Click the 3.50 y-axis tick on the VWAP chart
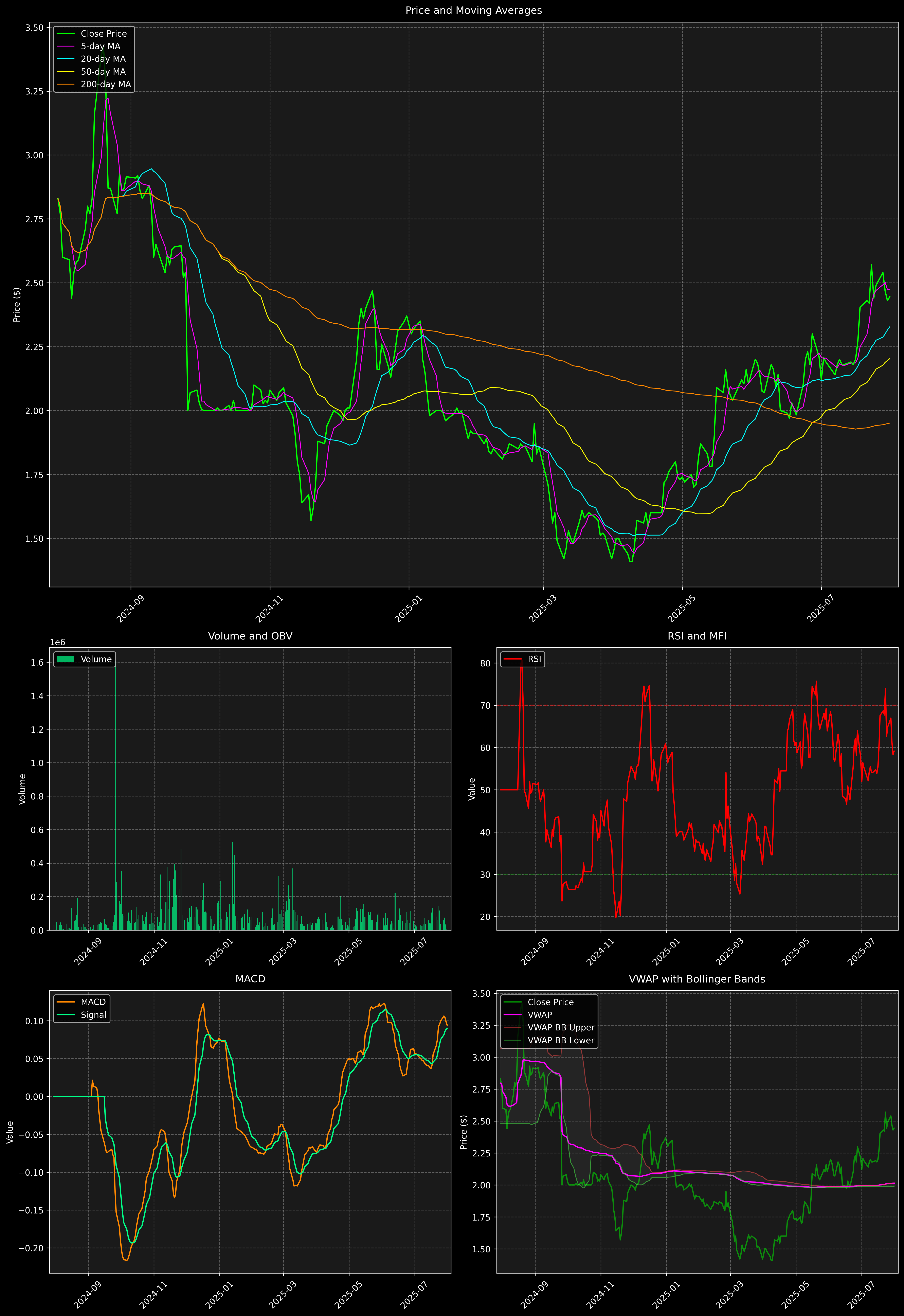The height and width of the screenshot is (1316, 904). (x=482, y=994)
